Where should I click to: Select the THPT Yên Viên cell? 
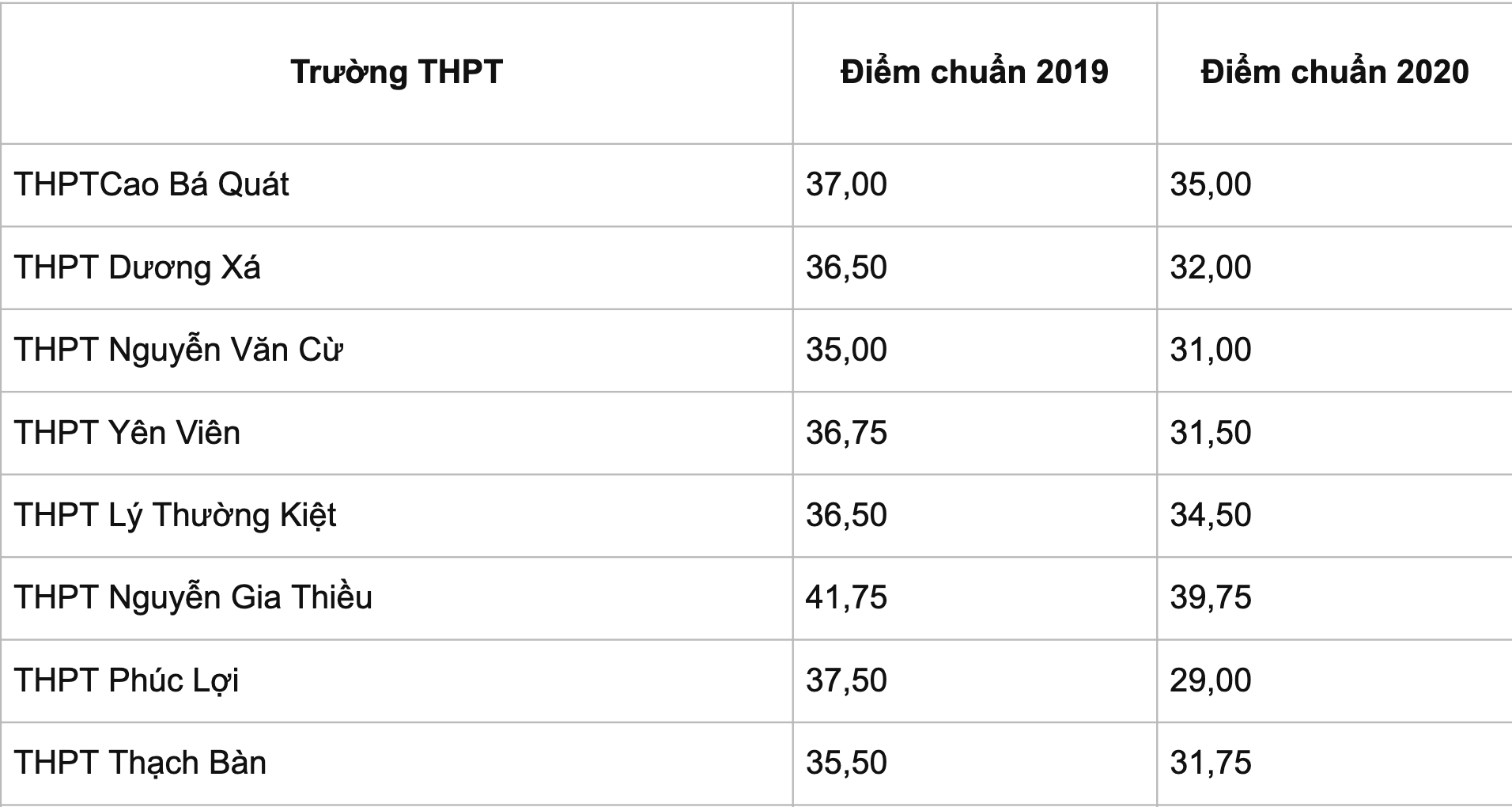127,433
